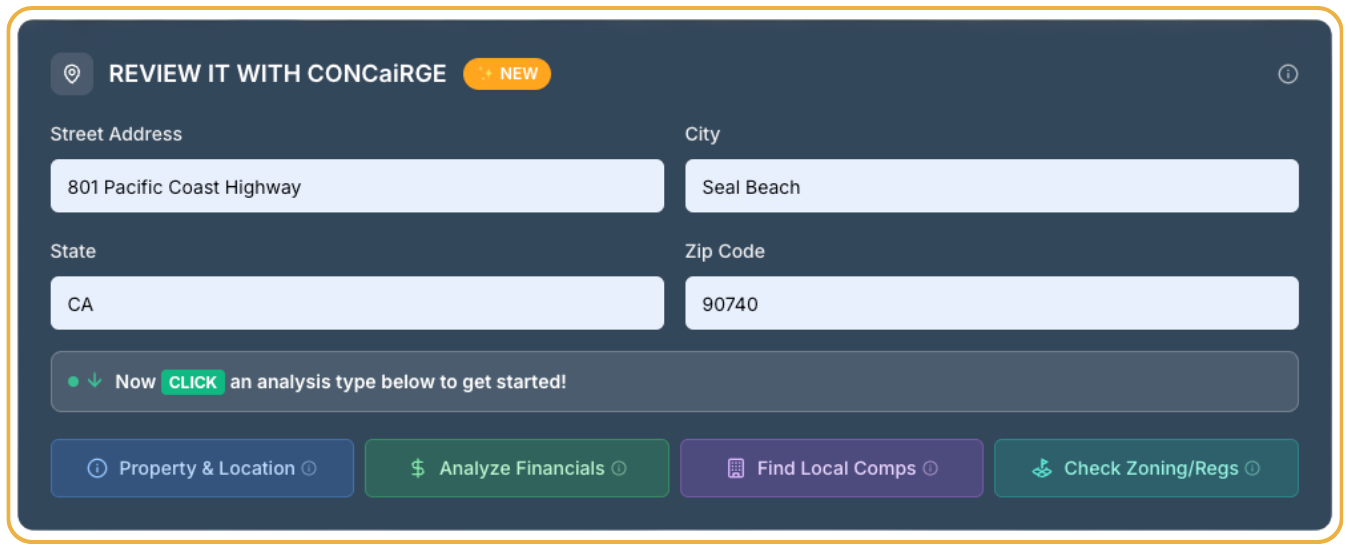
Task: Click the zoning layers icon on Check Zoning/Regs
Action: 1042,468
